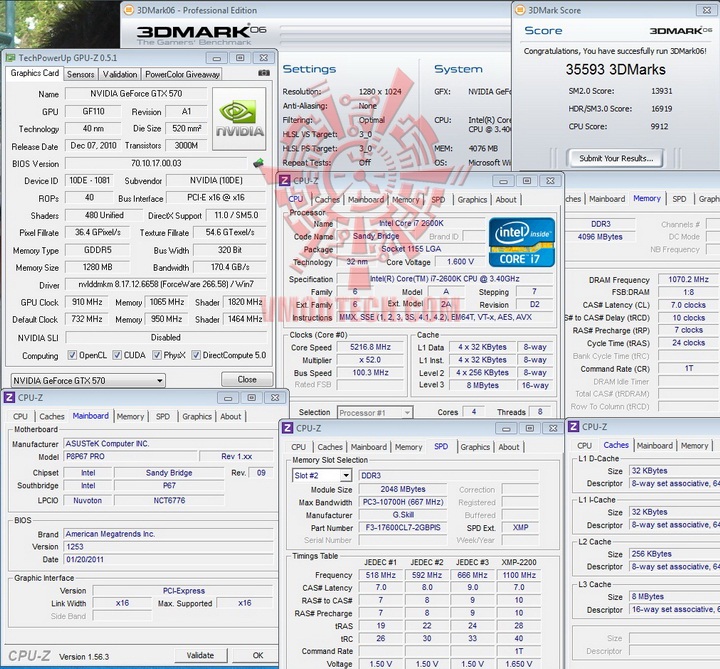Screen dimensions: 720x669
Task: Click the DRAM Frequency value 1070.2 MHz
Action: point(688,279)
